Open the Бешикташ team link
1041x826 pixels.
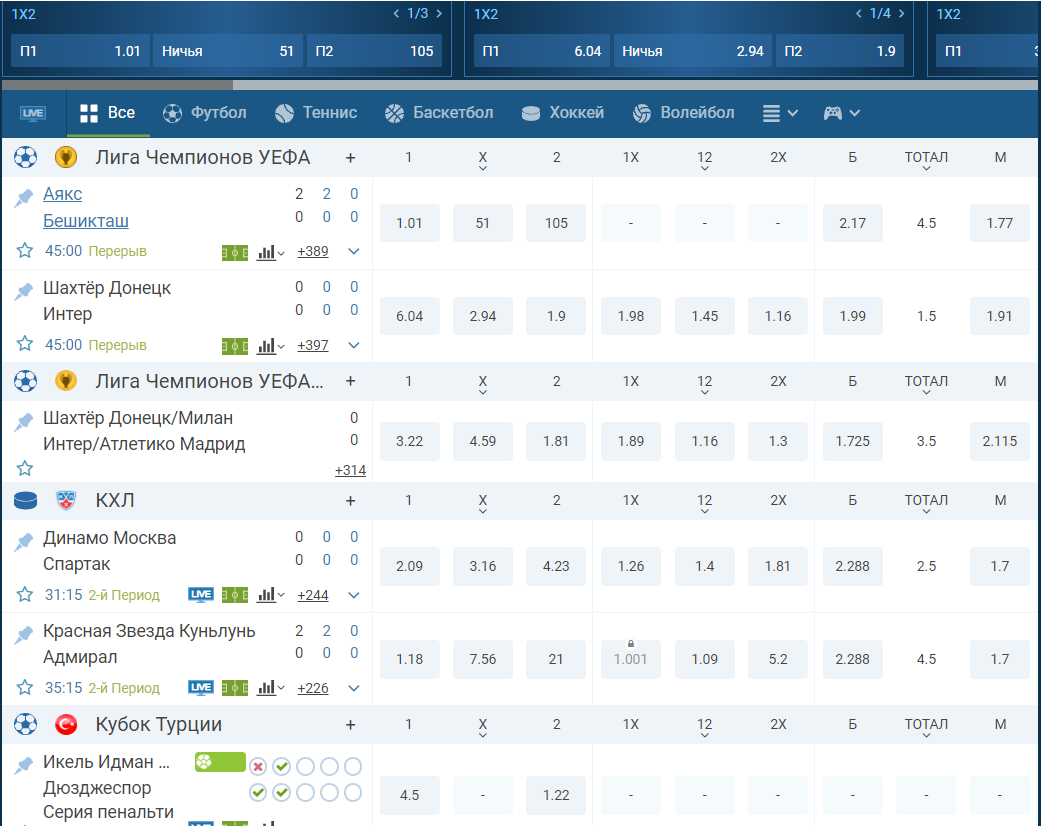pos(86,221)
